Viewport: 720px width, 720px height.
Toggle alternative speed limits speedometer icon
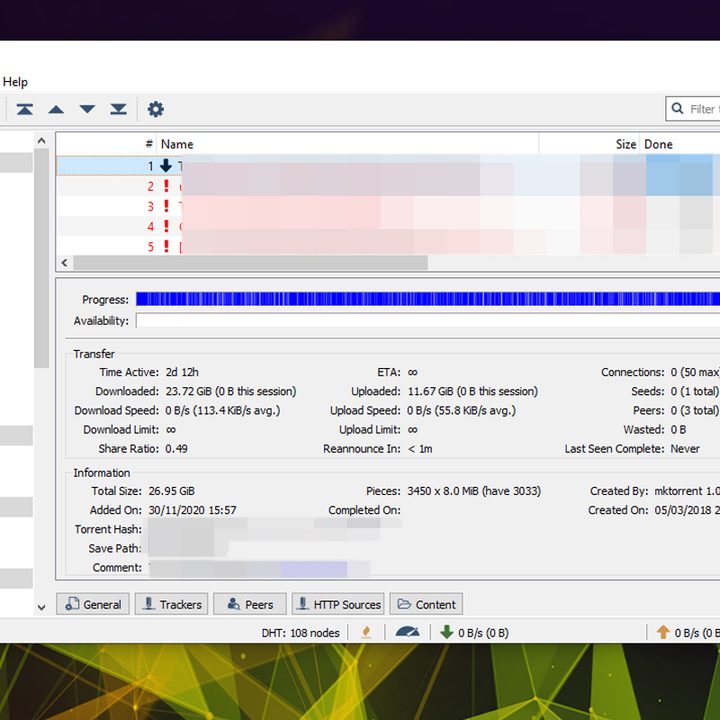[x=407, y=633]
